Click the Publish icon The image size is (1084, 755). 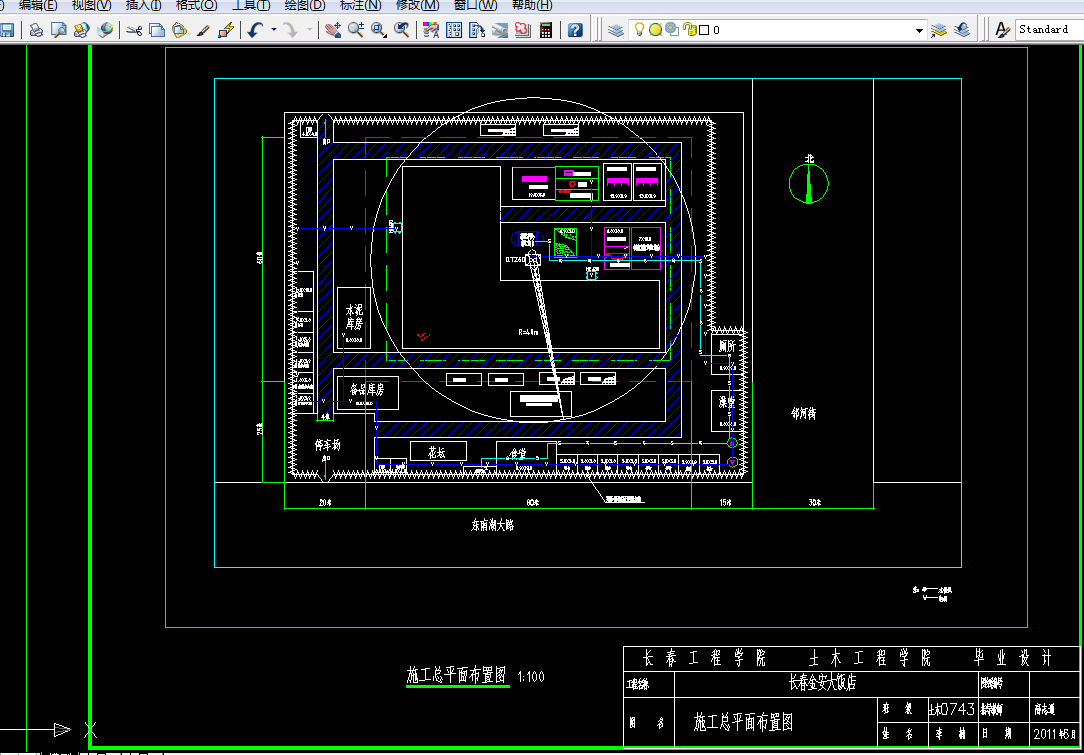point(82,30)
